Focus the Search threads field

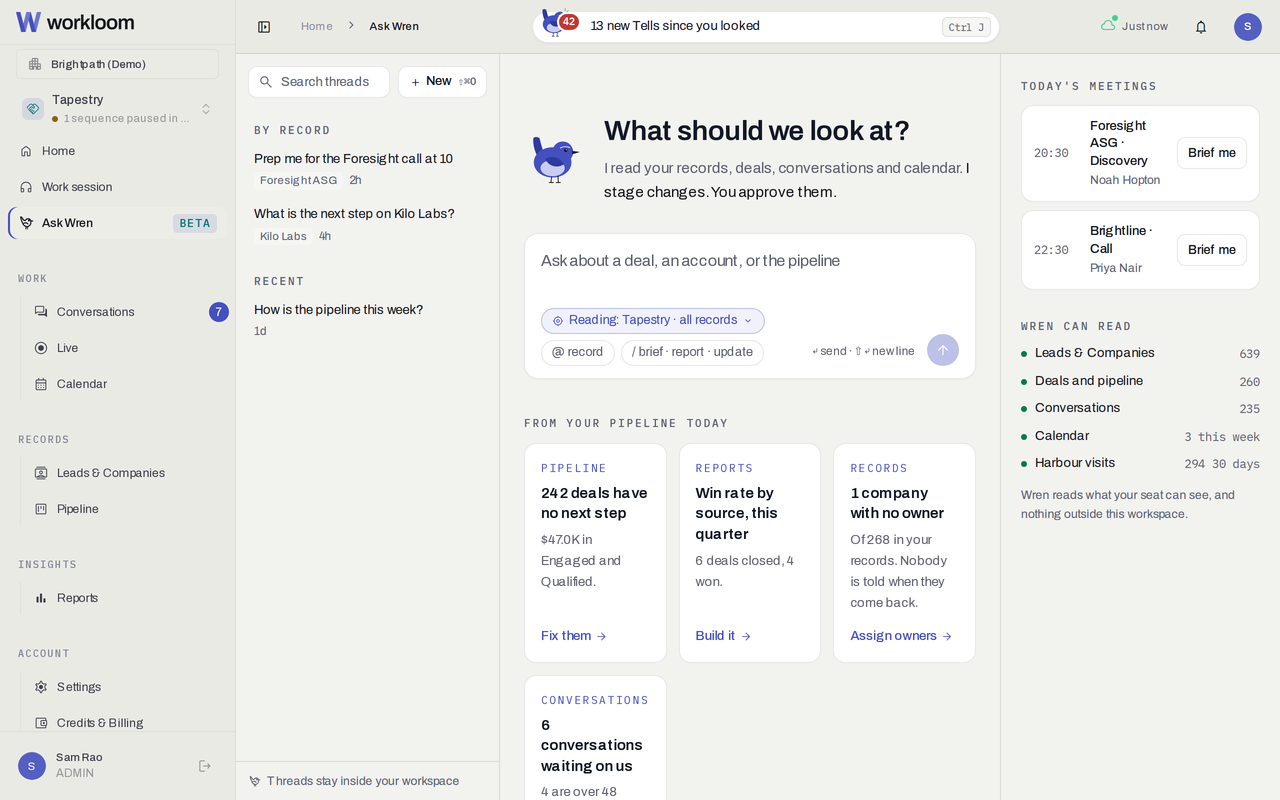pos(319,82)
